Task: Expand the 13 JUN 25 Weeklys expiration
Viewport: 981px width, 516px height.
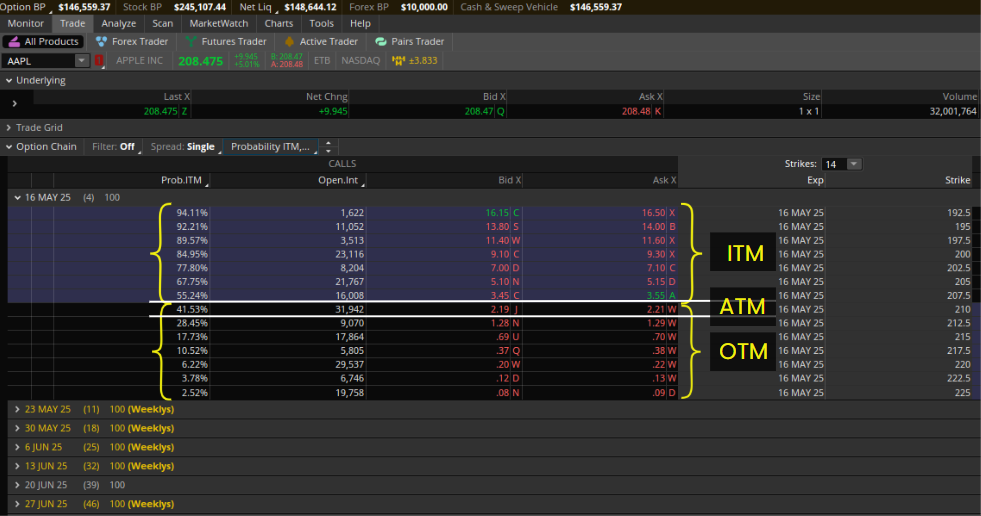Action: [x=18, y=466]
